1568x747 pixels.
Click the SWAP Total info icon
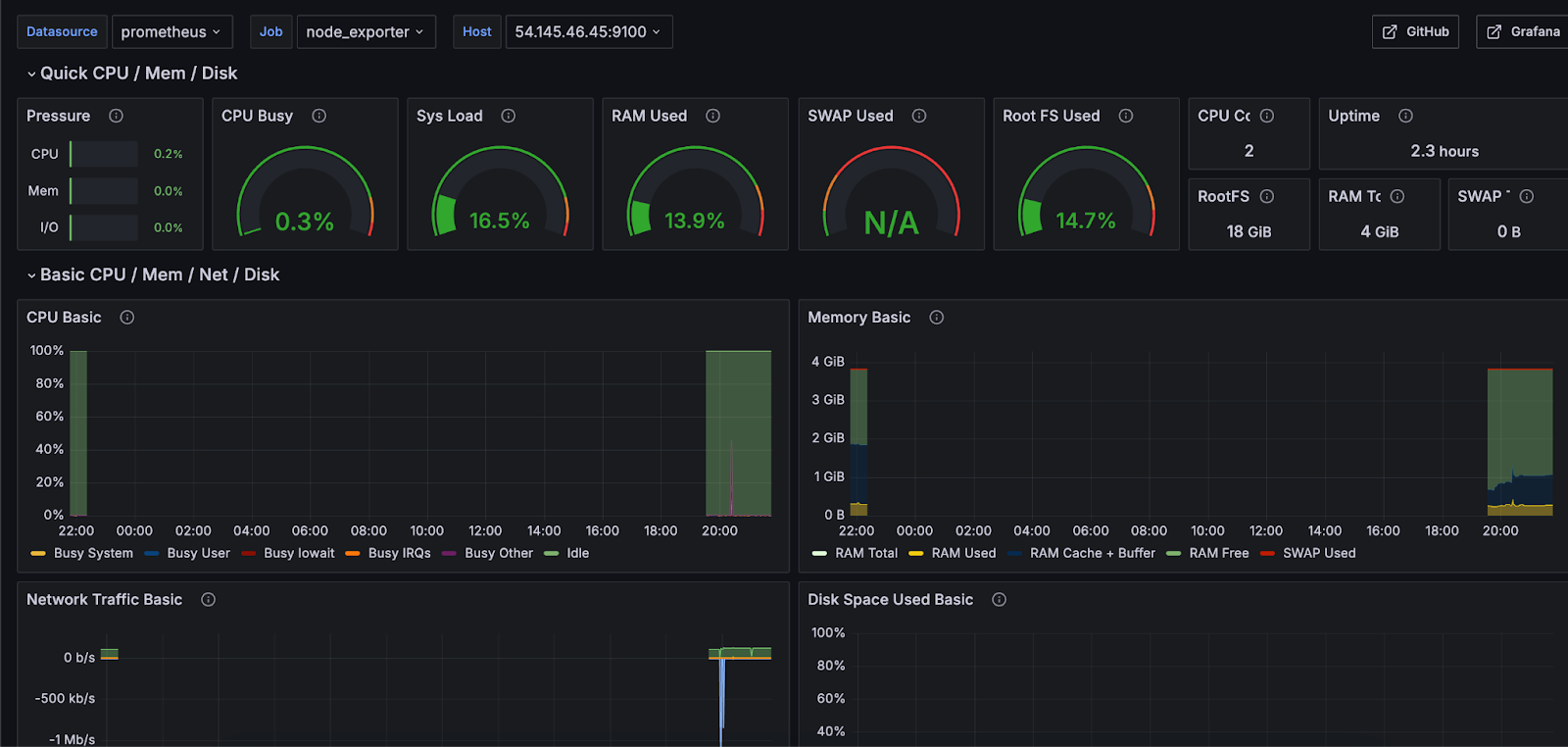[1527, 196]
